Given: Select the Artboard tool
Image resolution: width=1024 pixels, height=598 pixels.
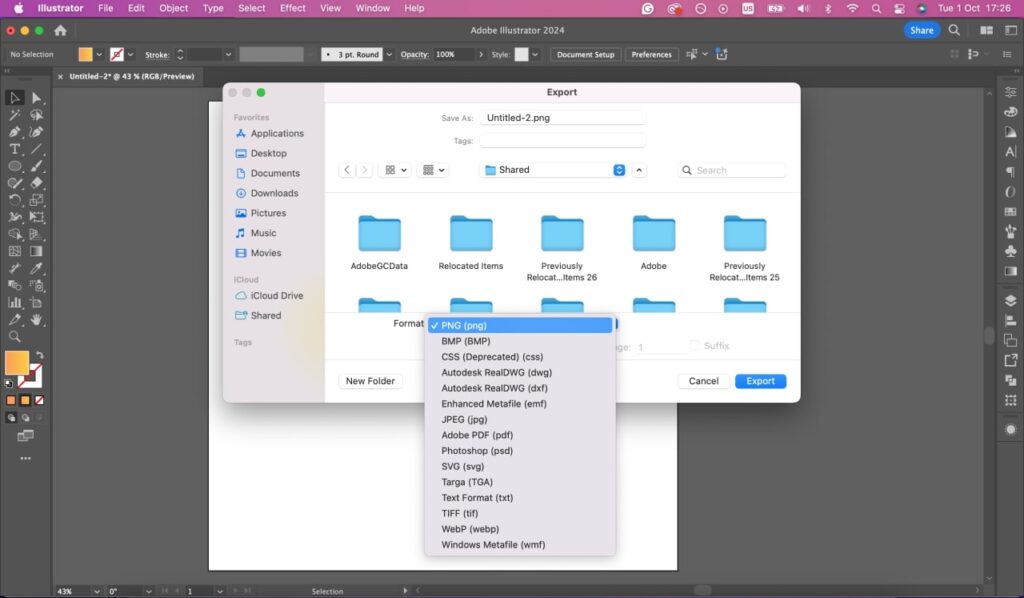Looking at the screenshot, I should (37, 302).
